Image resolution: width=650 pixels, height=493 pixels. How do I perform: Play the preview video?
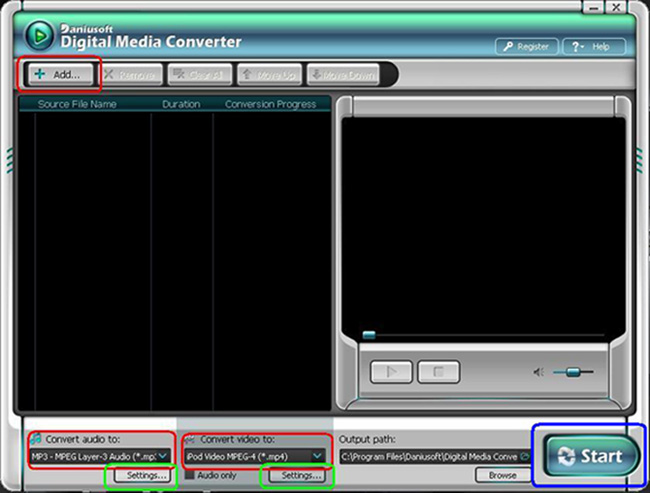point(391,372)
